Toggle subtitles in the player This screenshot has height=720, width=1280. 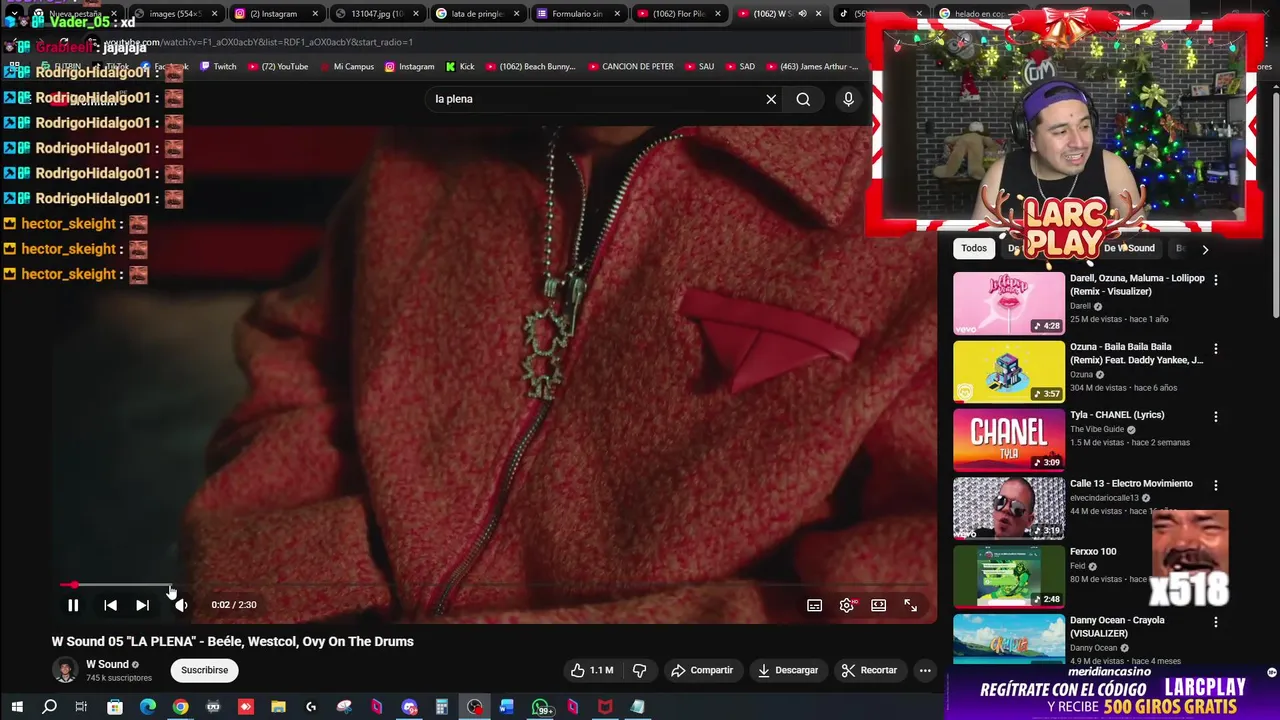pos(815,605)
